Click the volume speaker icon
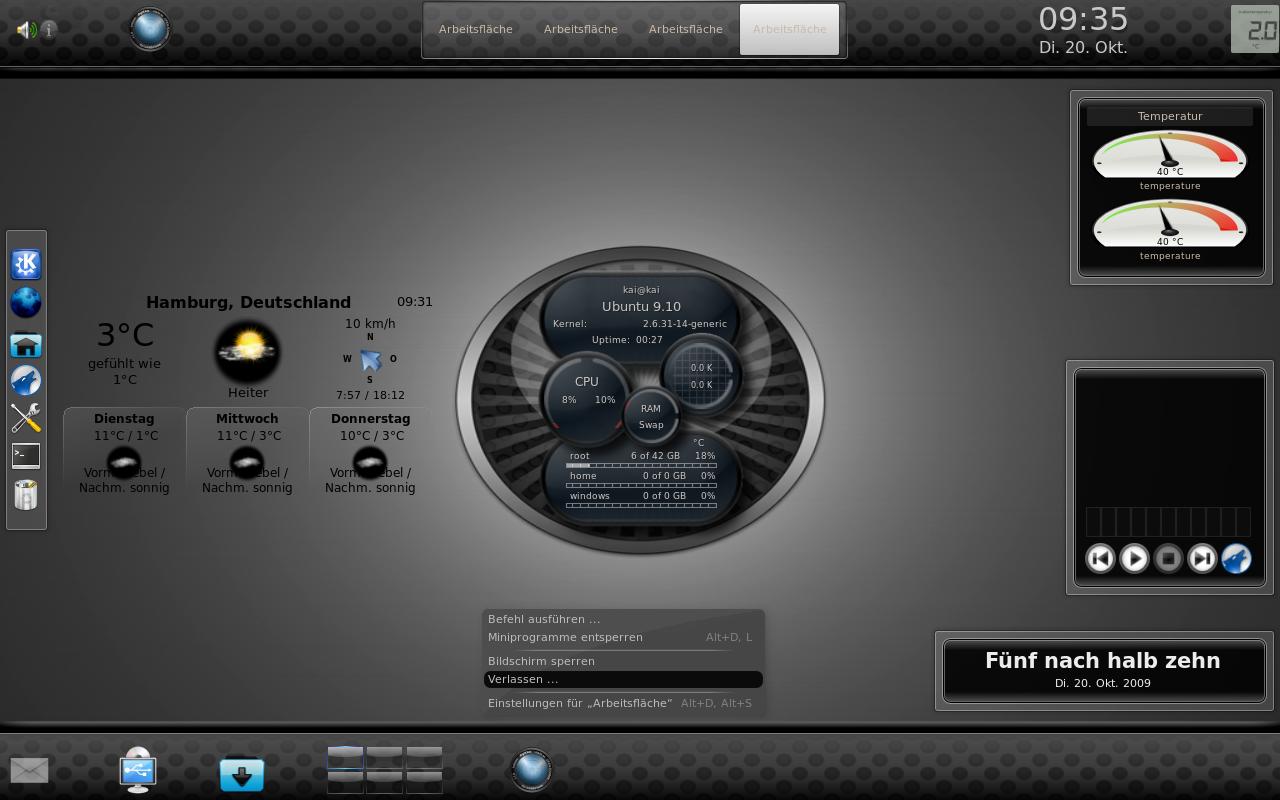1280x800 pixels. tap(26, 30)
